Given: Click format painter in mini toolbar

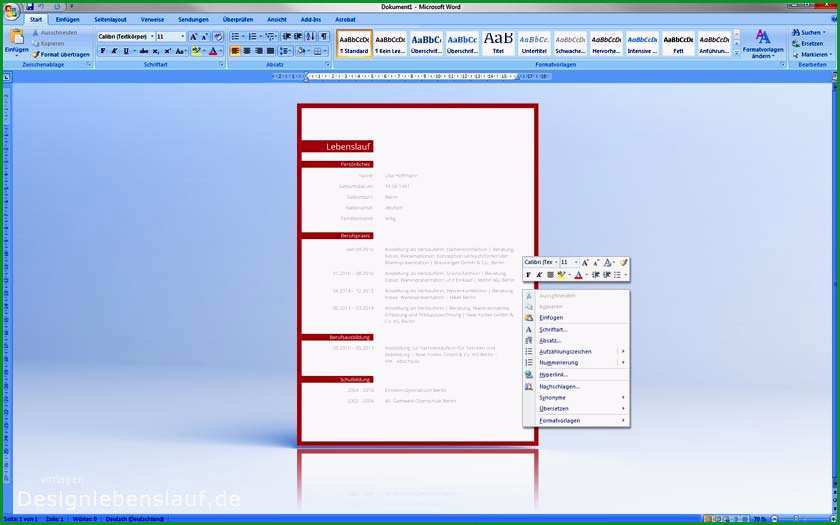Looking at the screenshot, I should point(624,262).
